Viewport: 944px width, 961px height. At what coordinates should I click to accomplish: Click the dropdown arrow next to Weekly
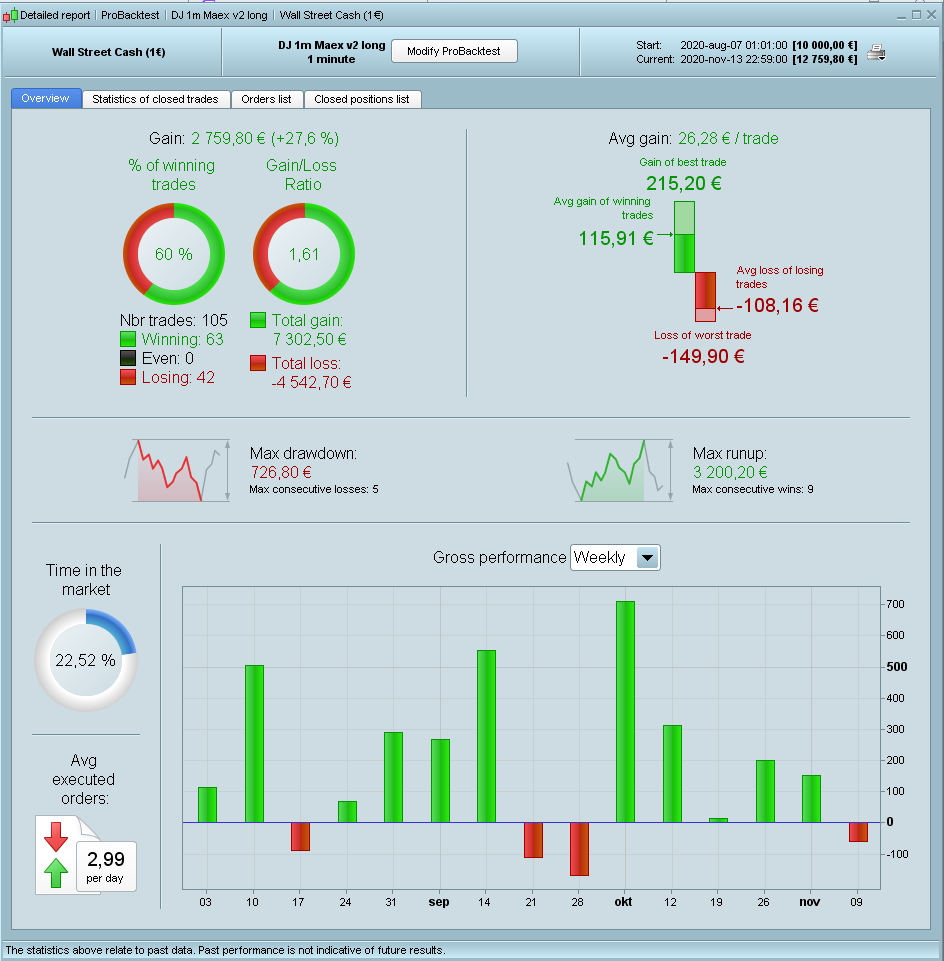(x=647, y=558)
